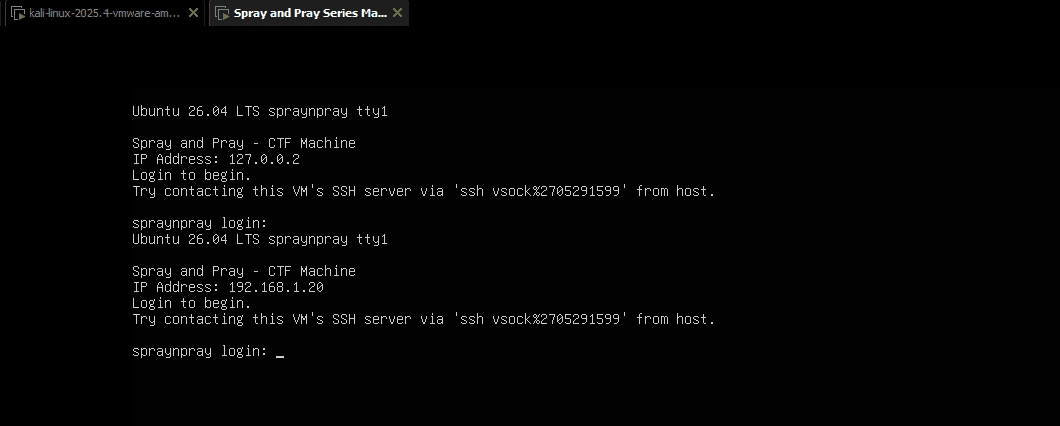1060x426 pixels.
Task: Click the first 'Login to begin.' message
Action: click(x=191, y=176)
